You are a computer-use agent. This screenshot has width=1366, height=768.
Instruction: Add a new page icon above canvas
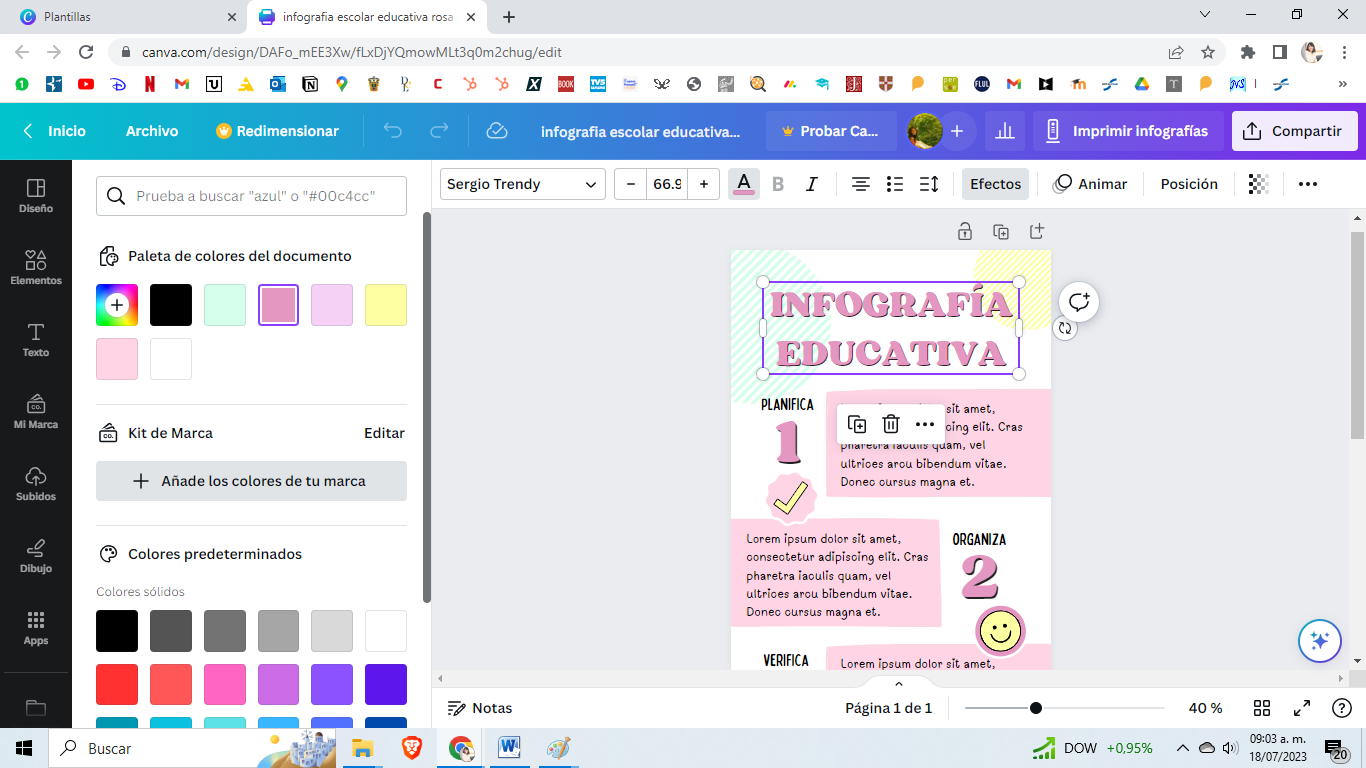pyautogui.click(x=1037, y=231)
